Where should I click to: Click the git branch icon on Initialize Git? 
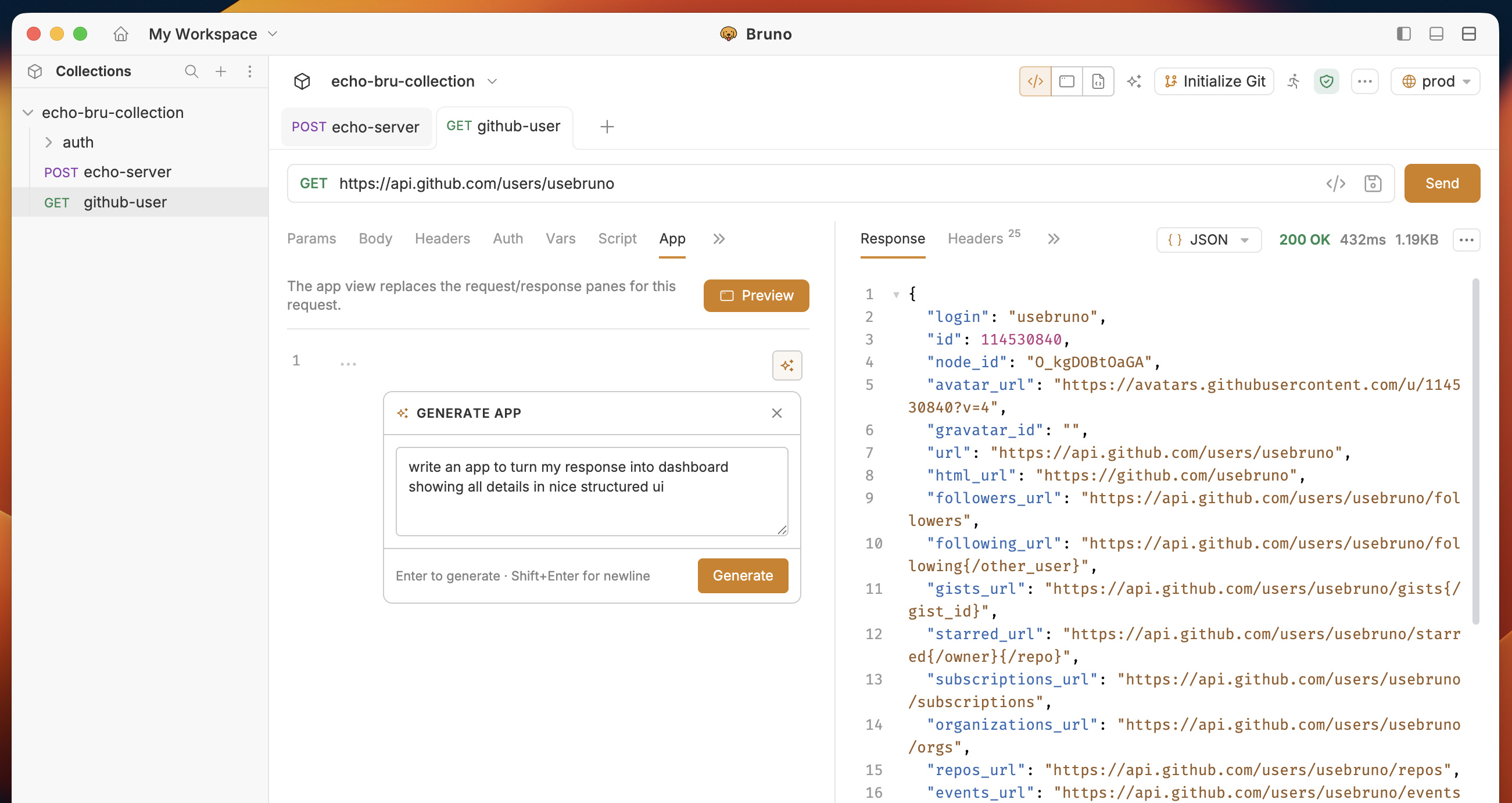click(x=1171, y=81)
